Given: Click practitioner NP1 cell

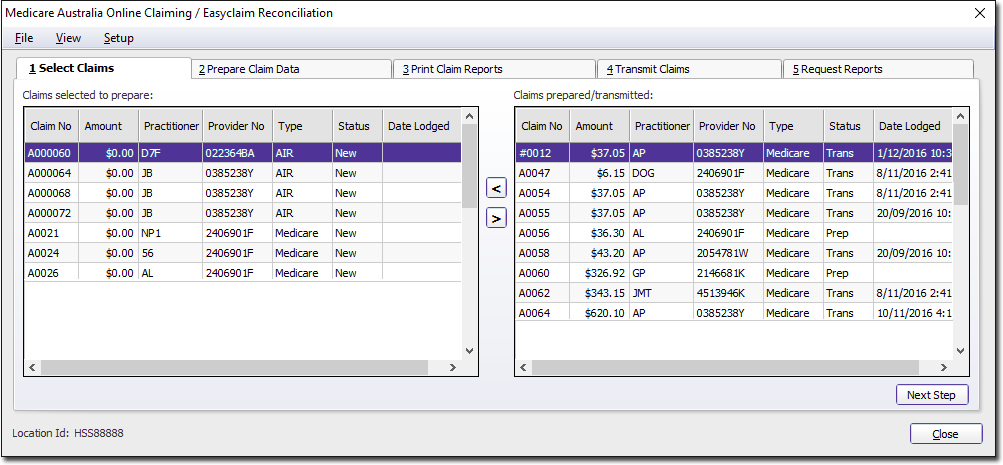Looking at the screenshot, I should 170,233.
